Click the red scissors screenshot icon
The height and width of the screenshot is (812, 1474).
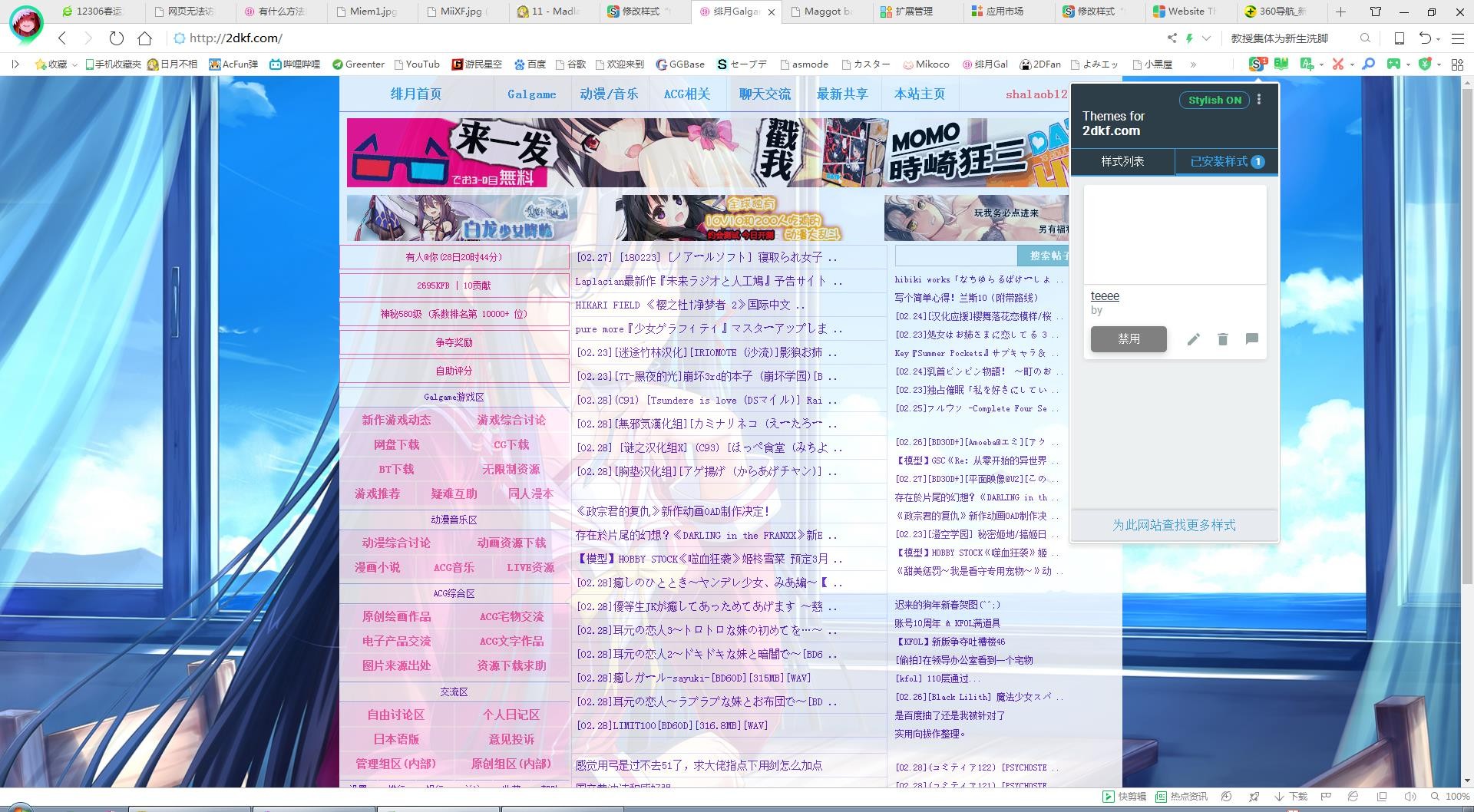1338,64
